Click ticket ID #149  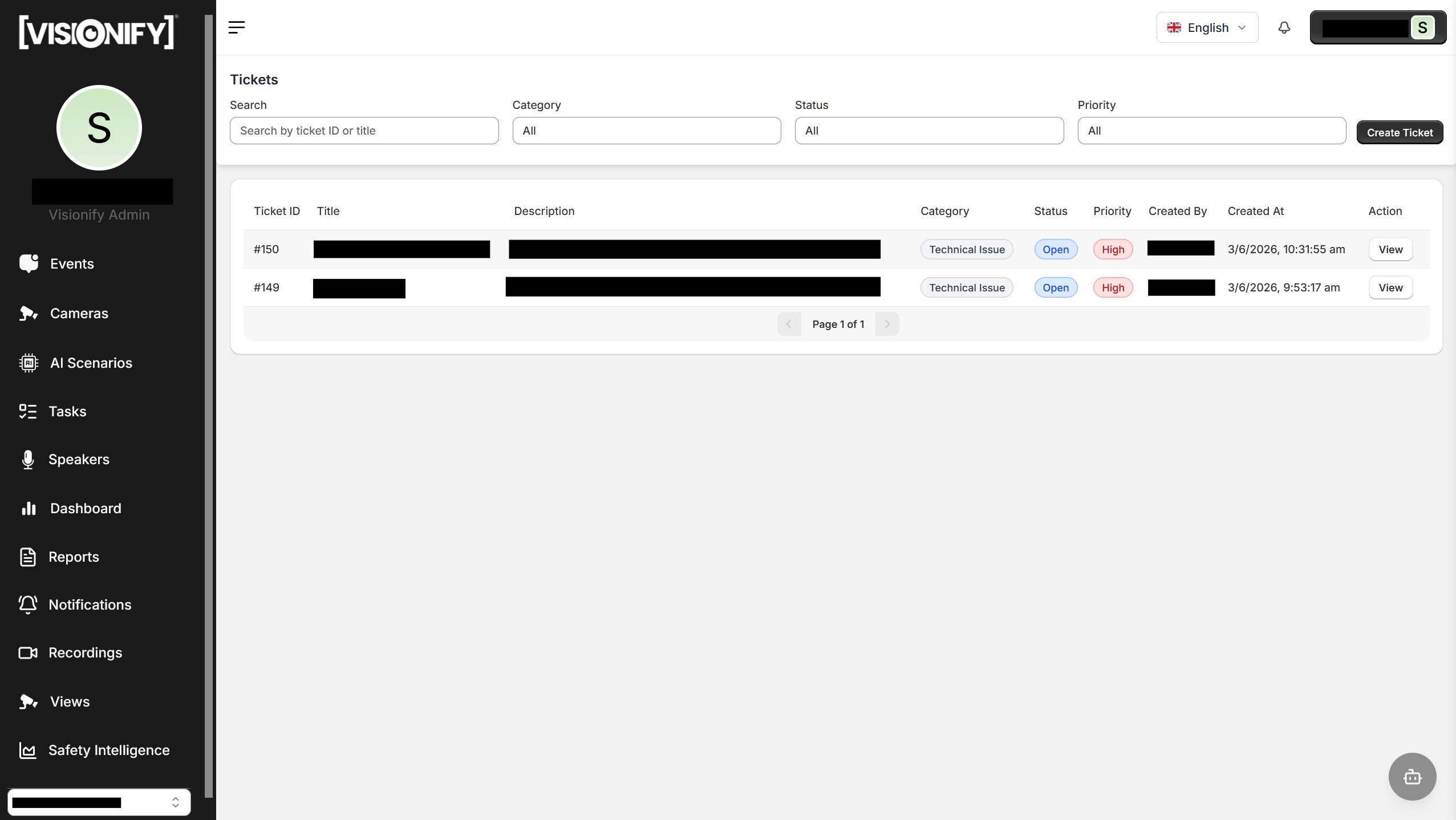click(266, 287)
